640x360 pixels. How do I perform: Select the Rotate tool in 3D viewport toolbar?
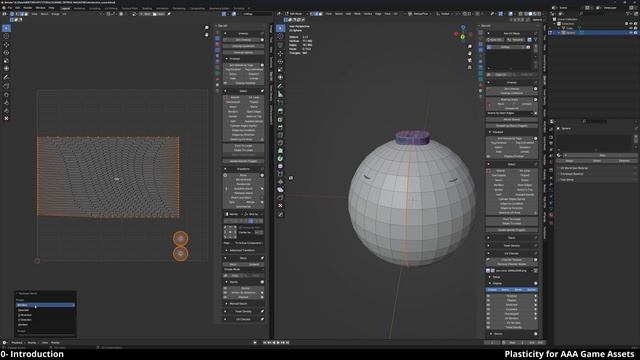coord(280,62)
